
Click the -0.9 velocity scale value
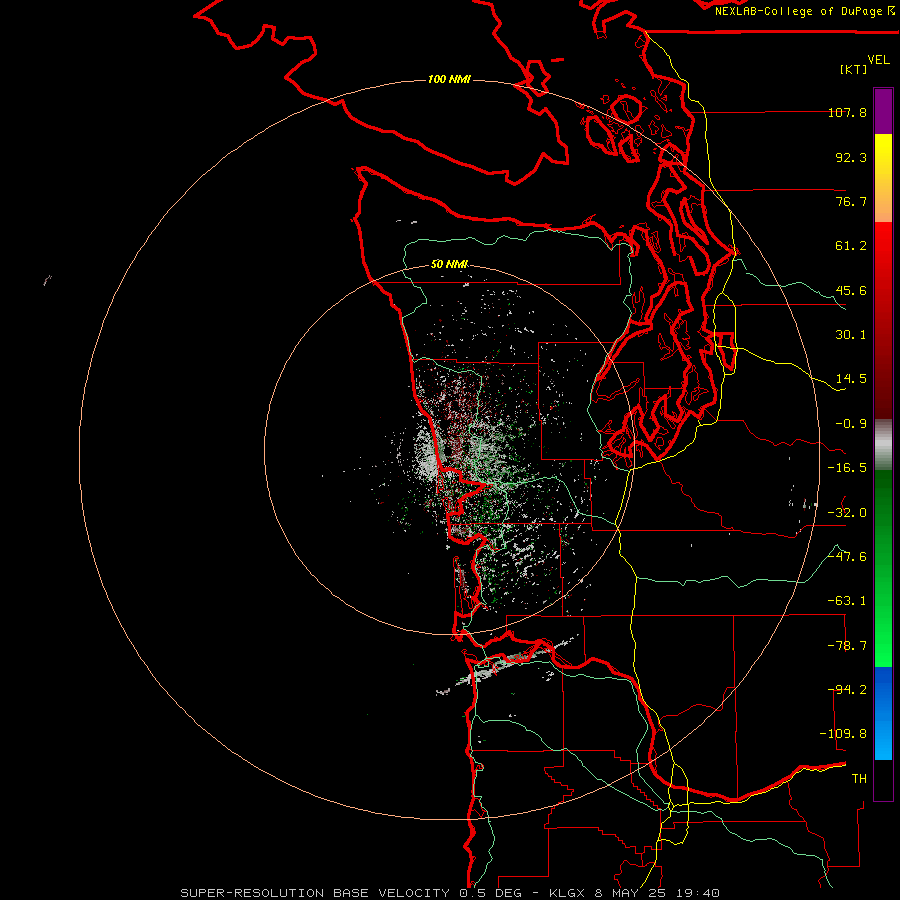pyautogui.click(x=851, y=424)
